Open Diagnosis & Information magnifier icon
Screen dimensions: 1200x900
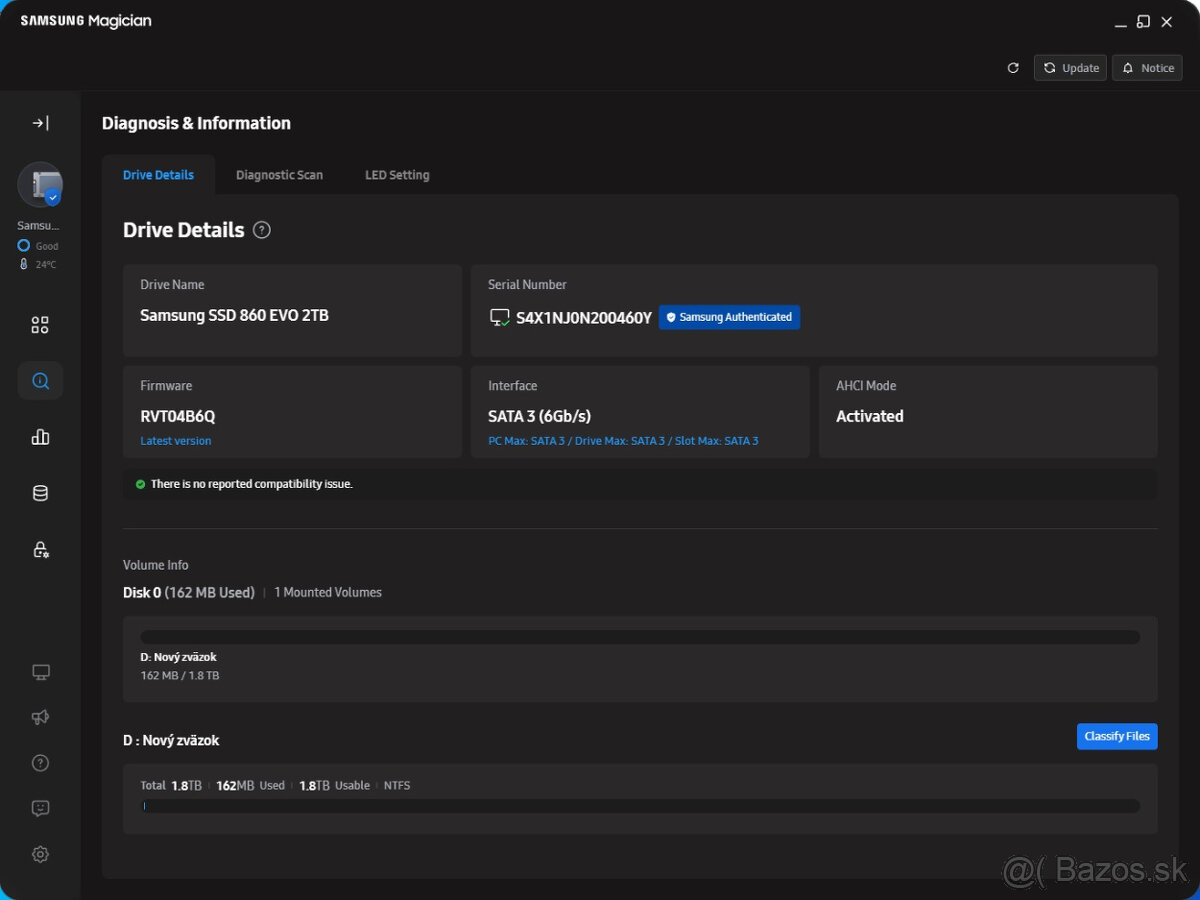pyautogui.click(x=40, y=381)
